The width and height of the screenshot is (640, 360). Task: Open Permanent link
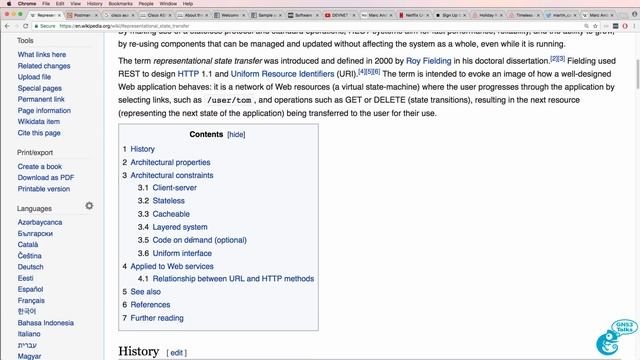click(x=41, y=99)
